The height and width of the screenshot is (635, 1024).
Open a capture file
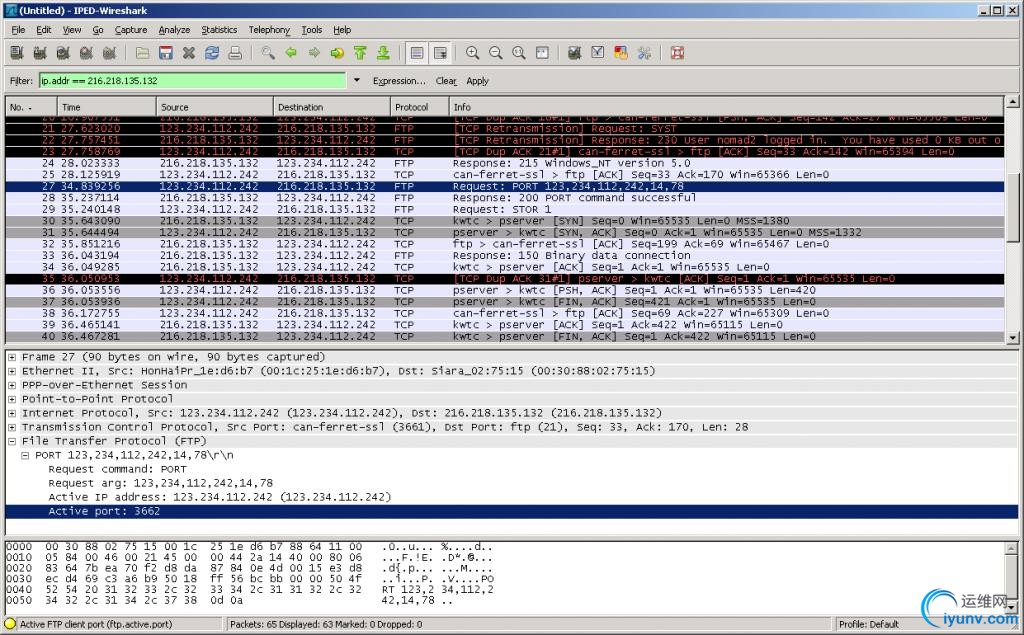click(x=142, y=53)
